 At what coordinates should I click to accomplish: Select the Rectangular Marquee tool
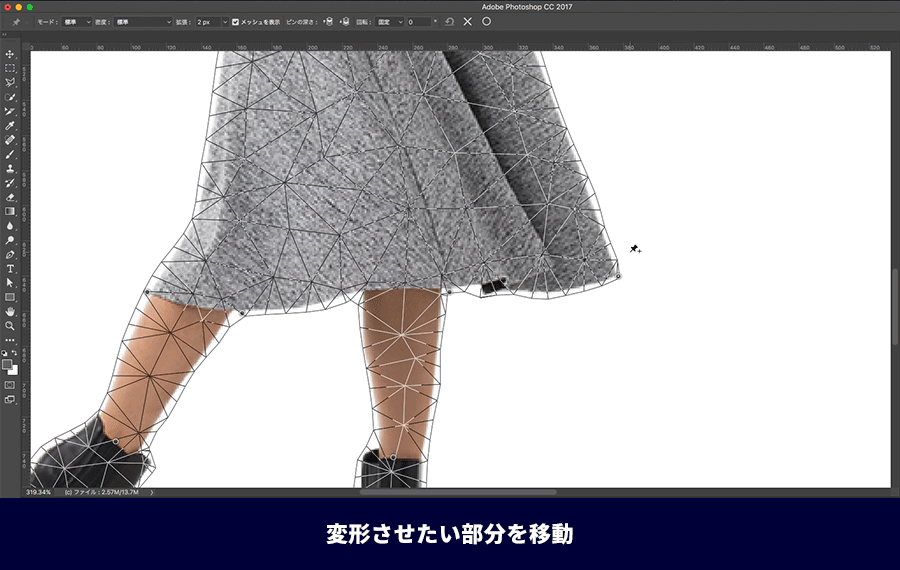click(10, 68)
